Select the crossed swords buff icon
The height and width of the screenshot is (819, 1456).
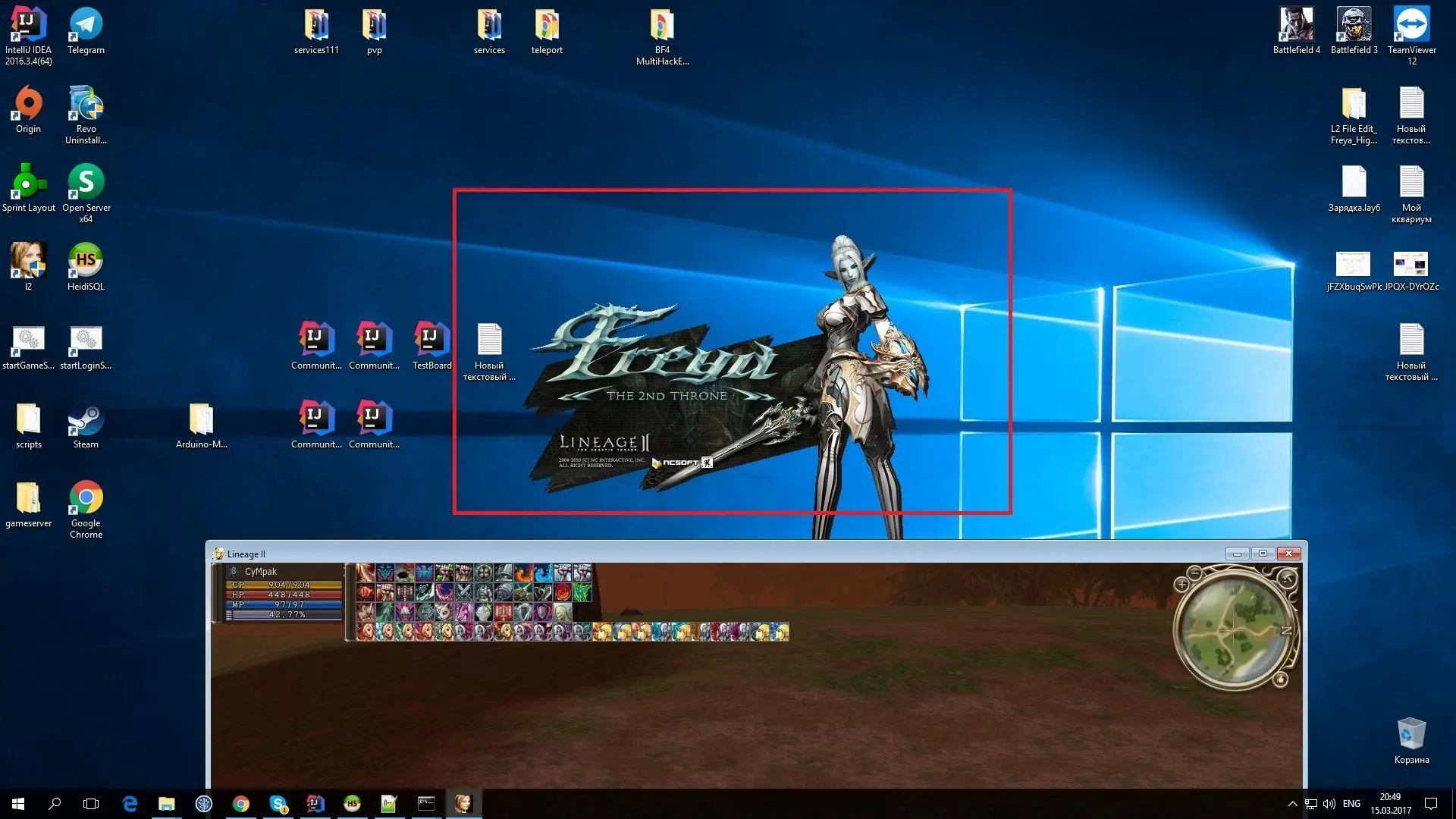(464, 592)
